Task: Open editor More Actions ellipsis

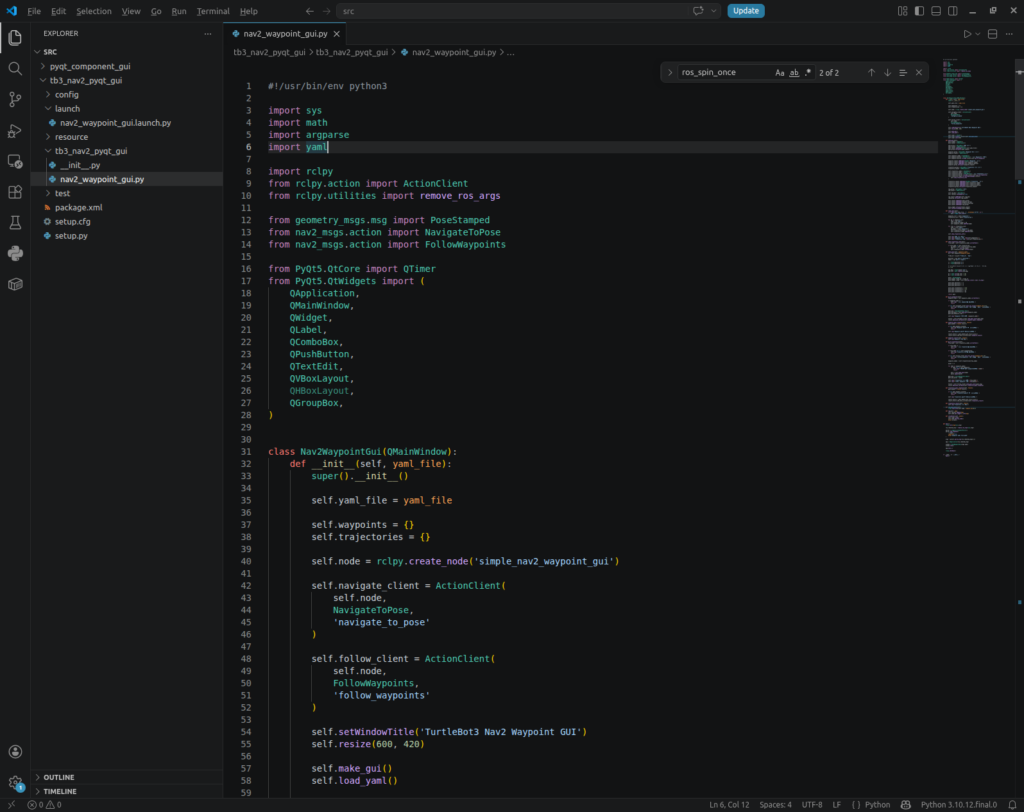Action: point(1010,34)
